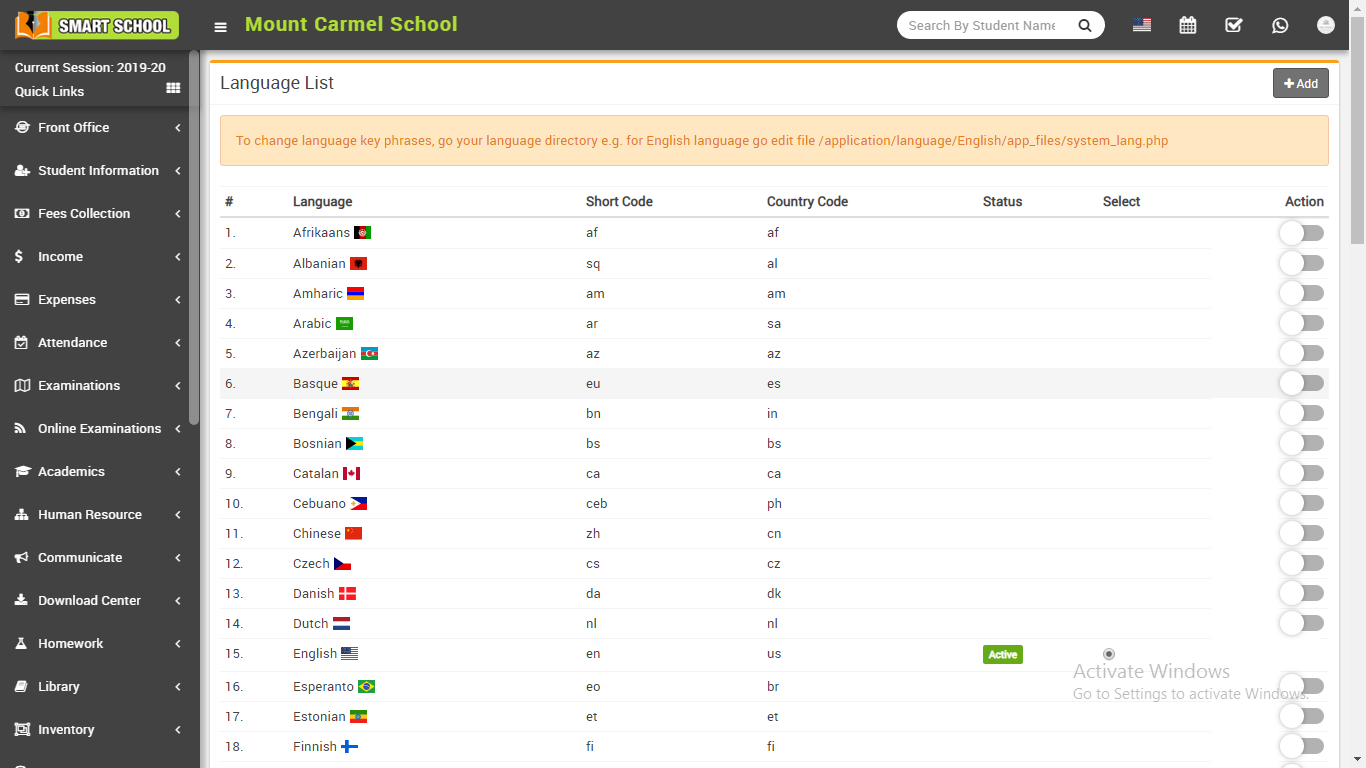The height and width of the screenshot is (768, 1366).
Task: Click the US flag language icon in header
Action: [x=1141, y=26]
